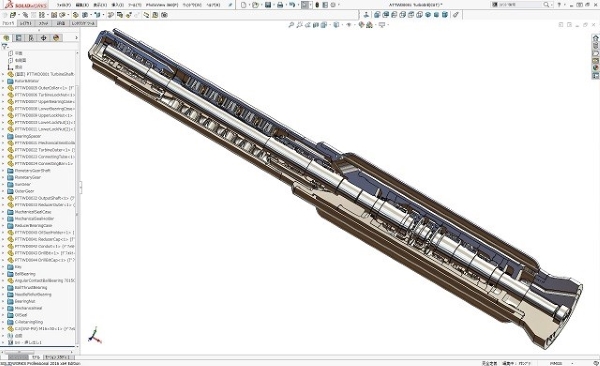Click the section view icon in heads-up toolbar

pos(316,25)
